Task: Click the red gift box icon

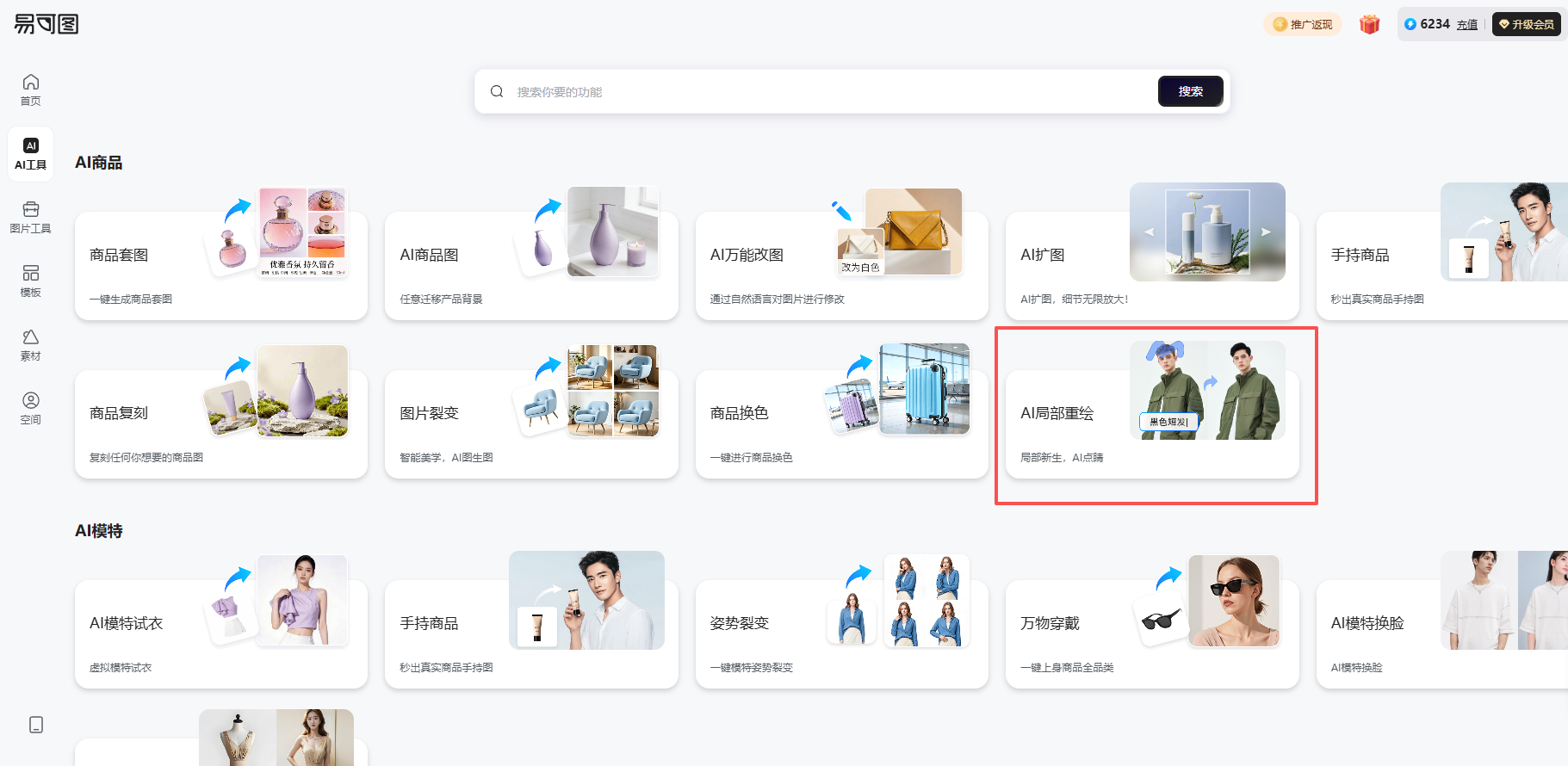Action: 1369,24
